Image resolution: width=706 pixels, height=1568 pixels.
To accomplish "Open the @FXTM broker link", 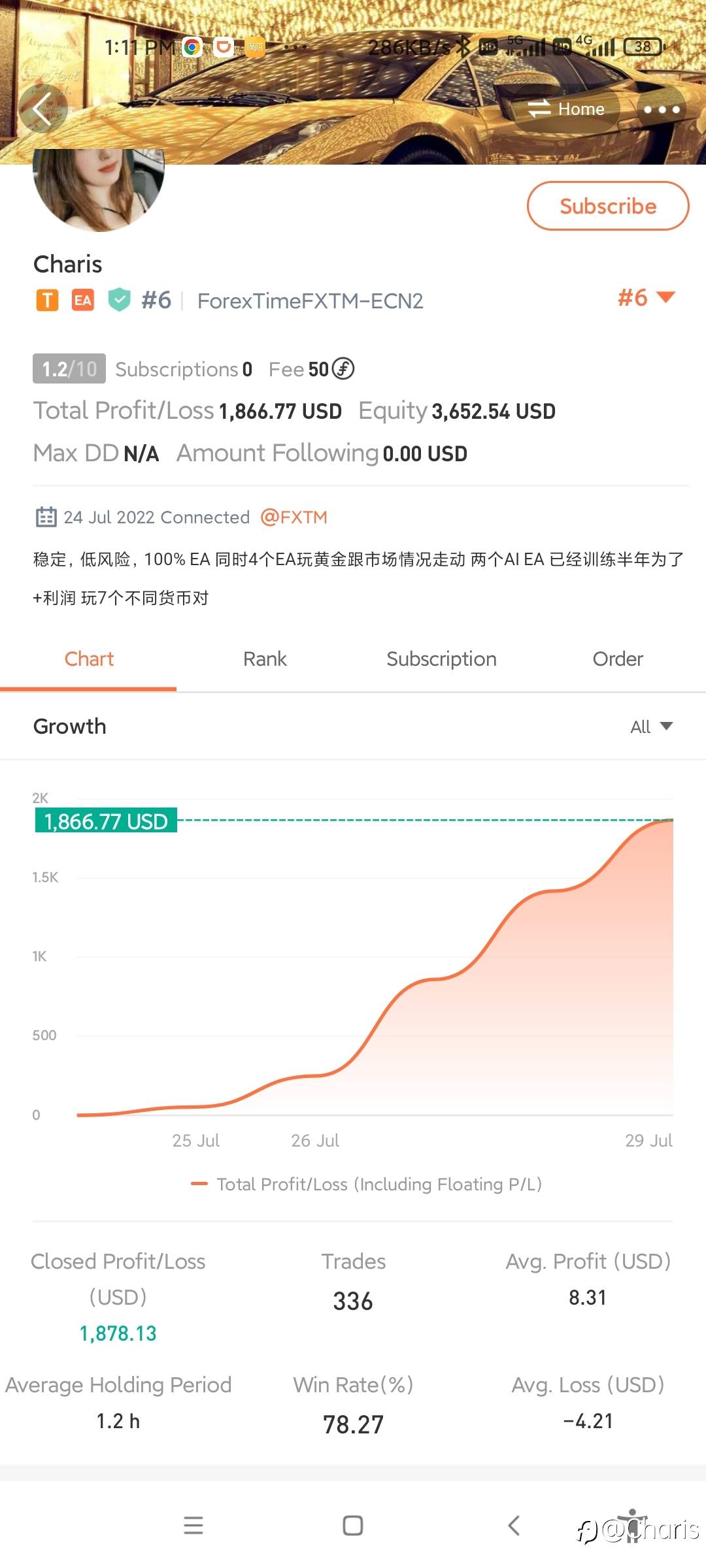I will pyautogui.click(x=294, y=517).
